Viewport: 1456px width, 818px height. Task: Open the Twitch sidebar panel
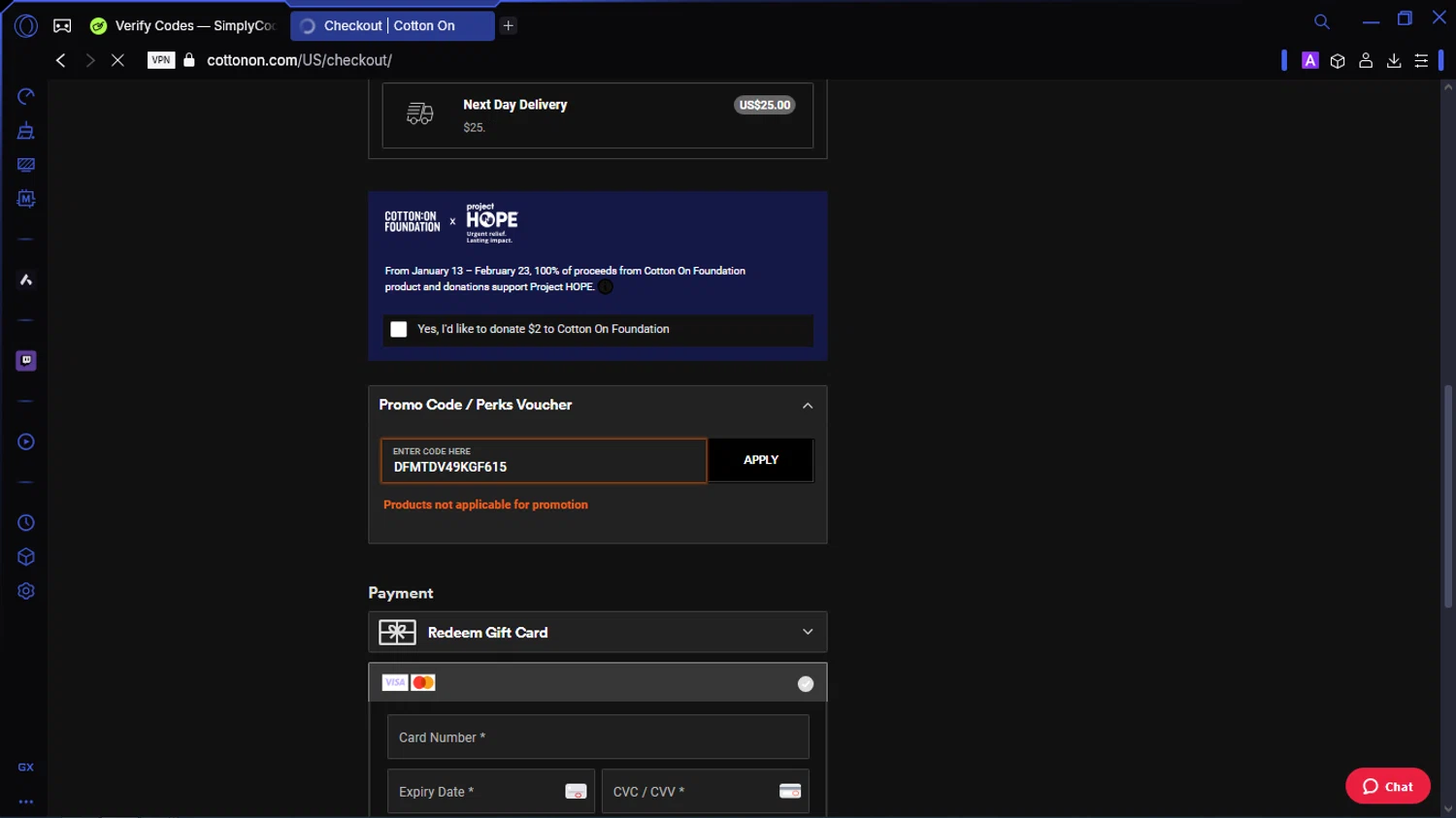[26, 361]
